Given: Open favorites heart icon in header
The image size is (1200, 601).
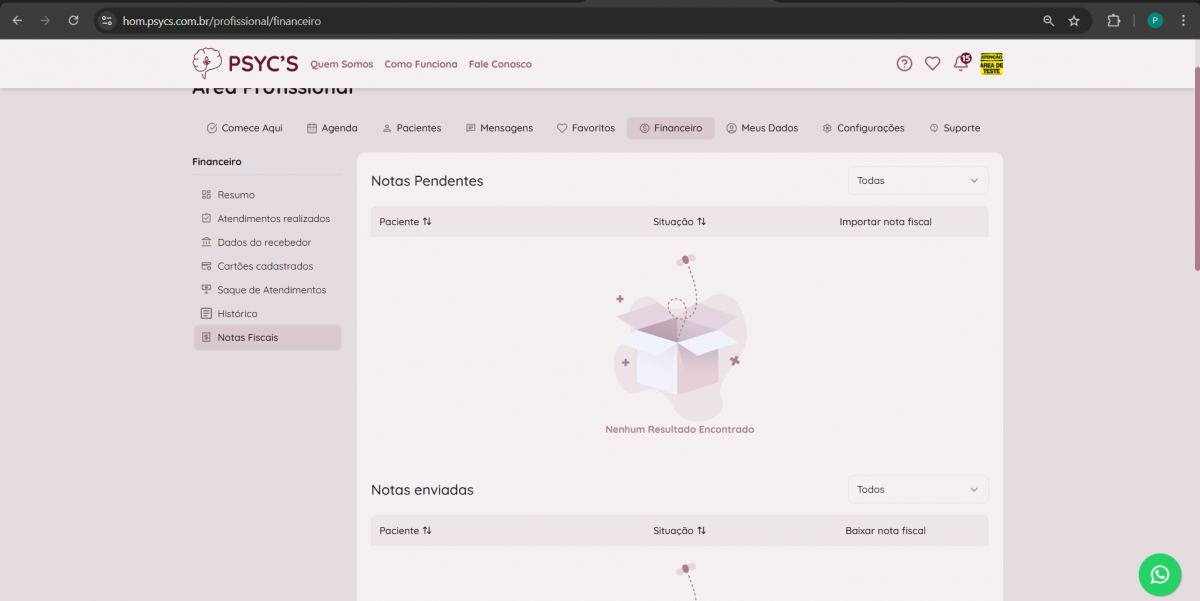Looking at the screenshot, I should tap(932, 64).
